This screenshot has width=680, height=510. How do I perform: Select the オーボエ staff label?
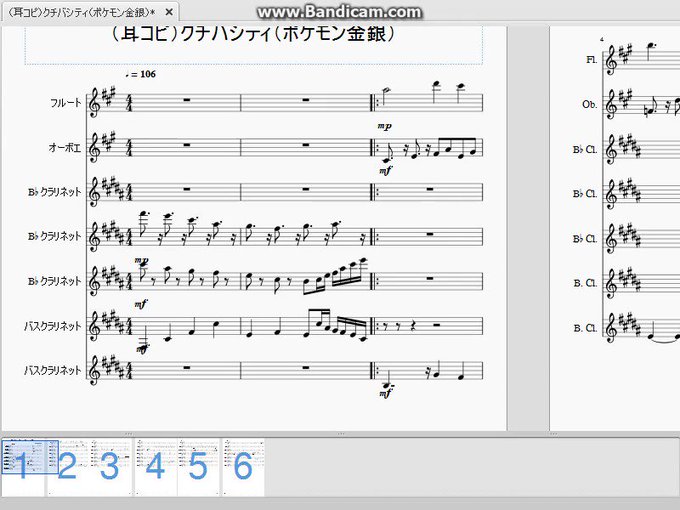pos(65,148)
